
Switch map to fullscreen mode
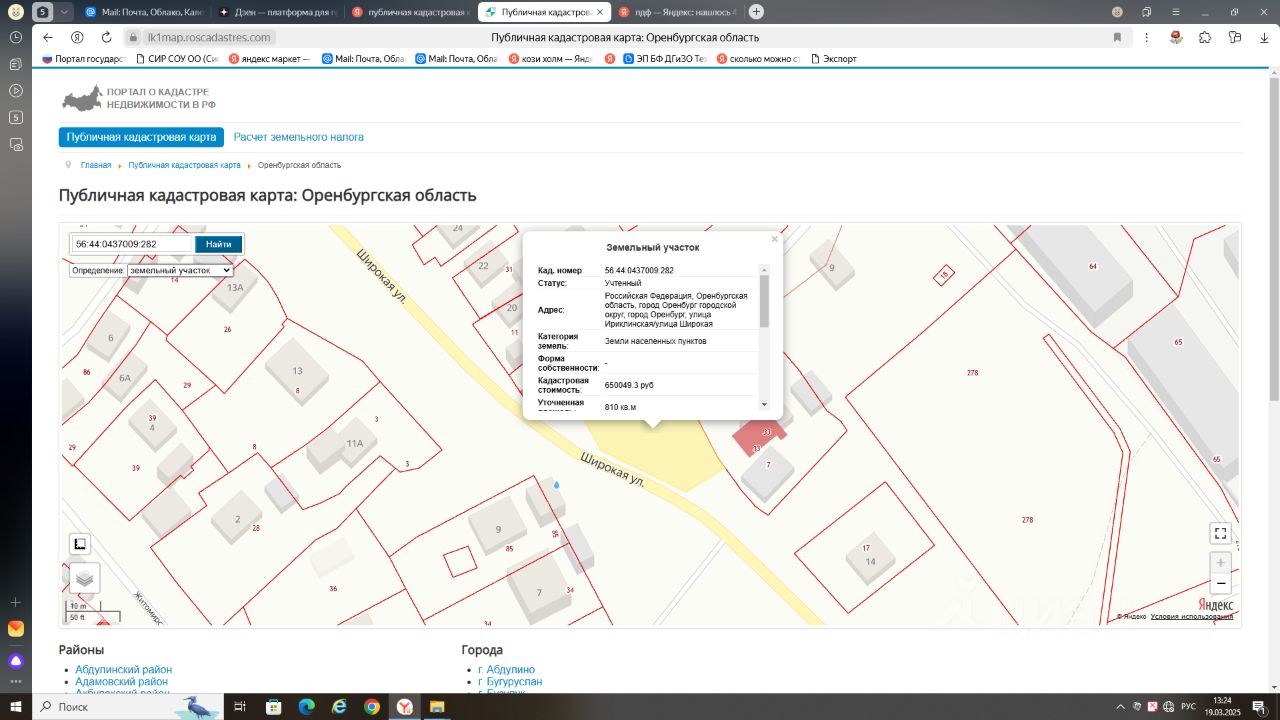point(1220,533)
